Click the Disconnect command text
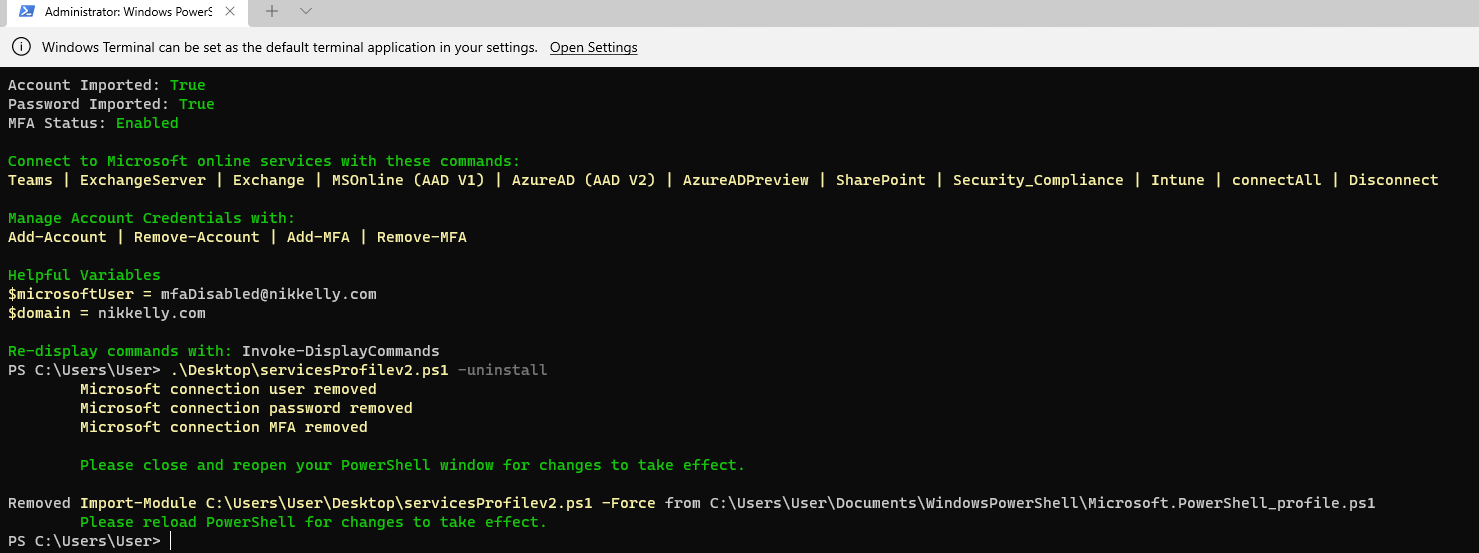 coord(1394,180)
